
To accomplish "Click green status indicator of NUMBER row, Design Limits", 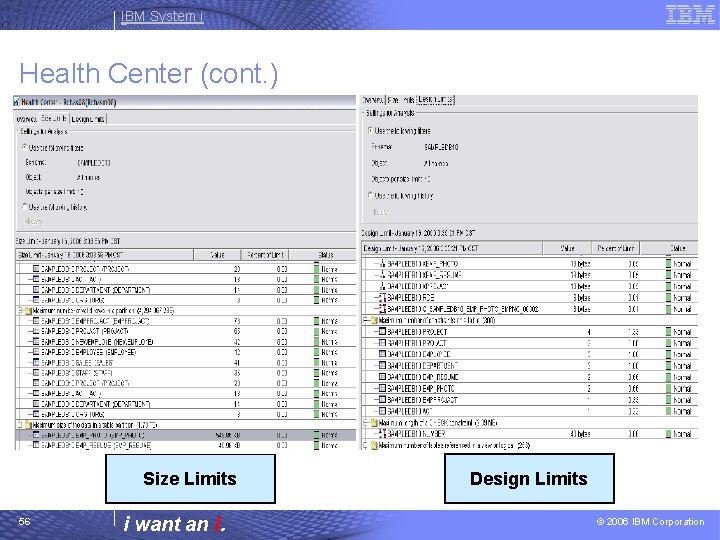I will coord(669,433).
